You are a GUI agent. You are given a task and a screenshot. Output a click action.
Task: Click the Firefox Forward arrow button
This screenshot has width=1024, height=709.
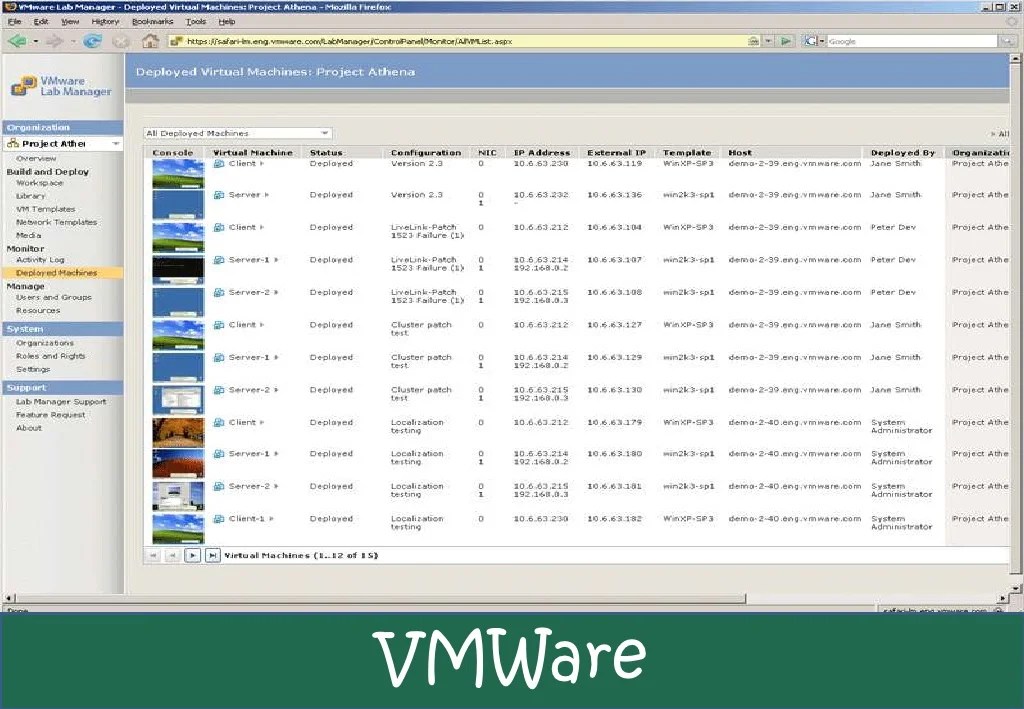point(54,41)
